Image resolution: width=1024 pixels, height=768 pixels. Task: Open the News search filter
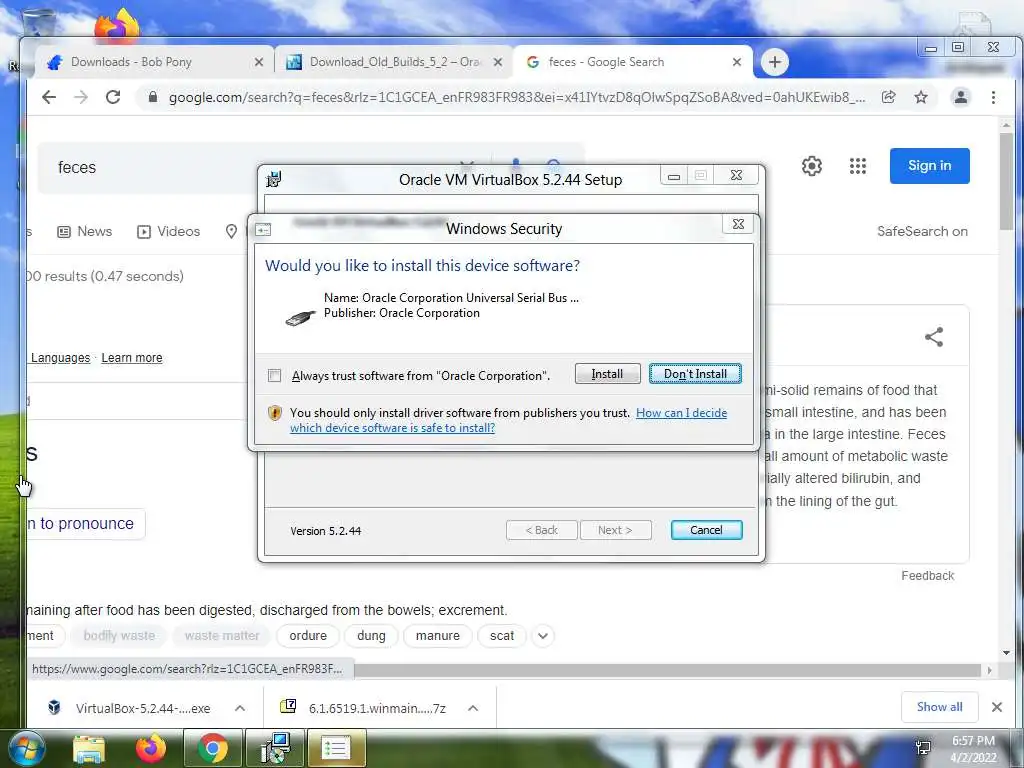(85, 231)
